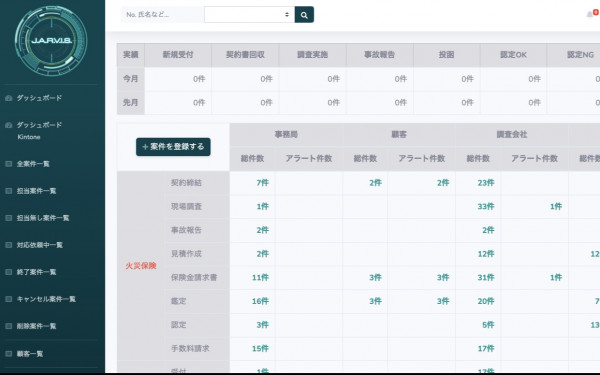The height and width of the screenshot is (375, 600).
Task: Click the 顧客 group header
Action: click(x=399, y=134)
